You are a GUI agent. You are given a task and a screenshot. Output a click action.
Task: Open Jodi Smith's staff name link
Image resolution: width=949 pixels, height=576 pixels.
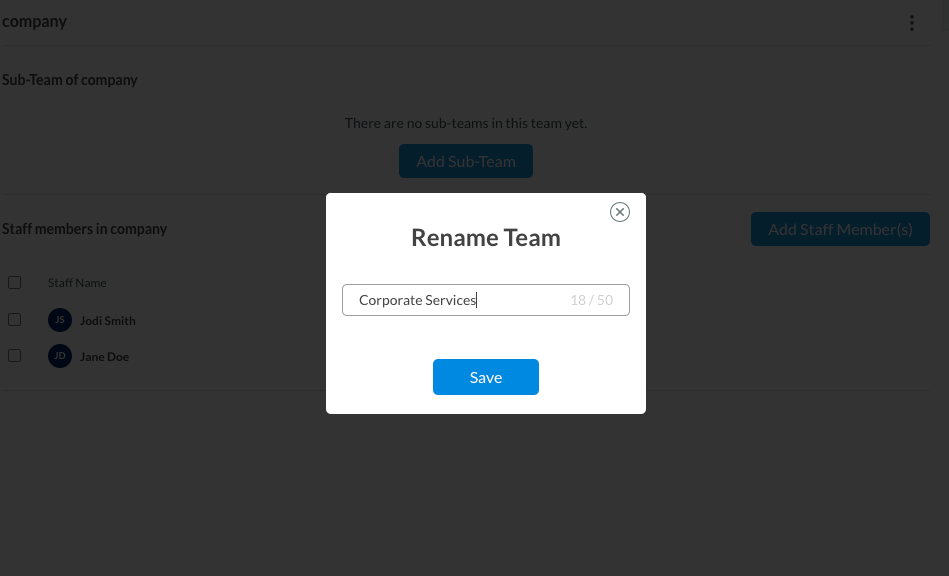click(108, 321)
